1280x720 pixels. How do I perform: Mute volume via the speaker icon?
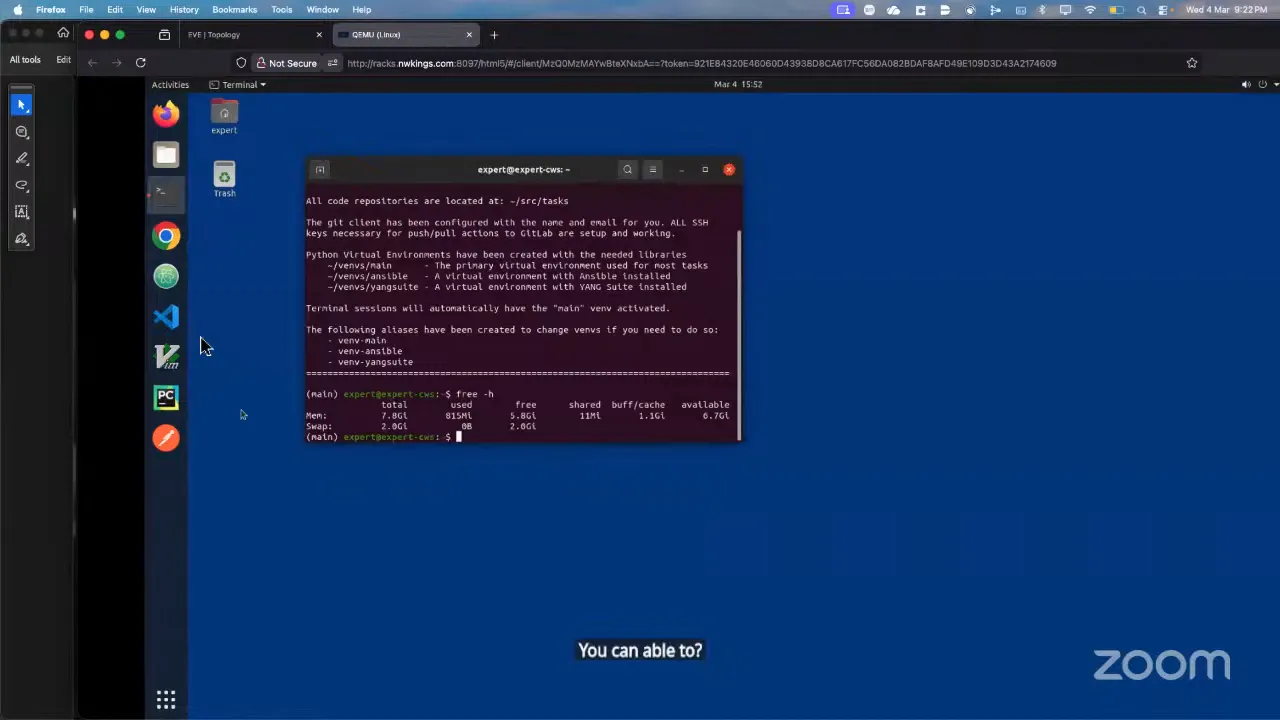[x=1245, y=84]
